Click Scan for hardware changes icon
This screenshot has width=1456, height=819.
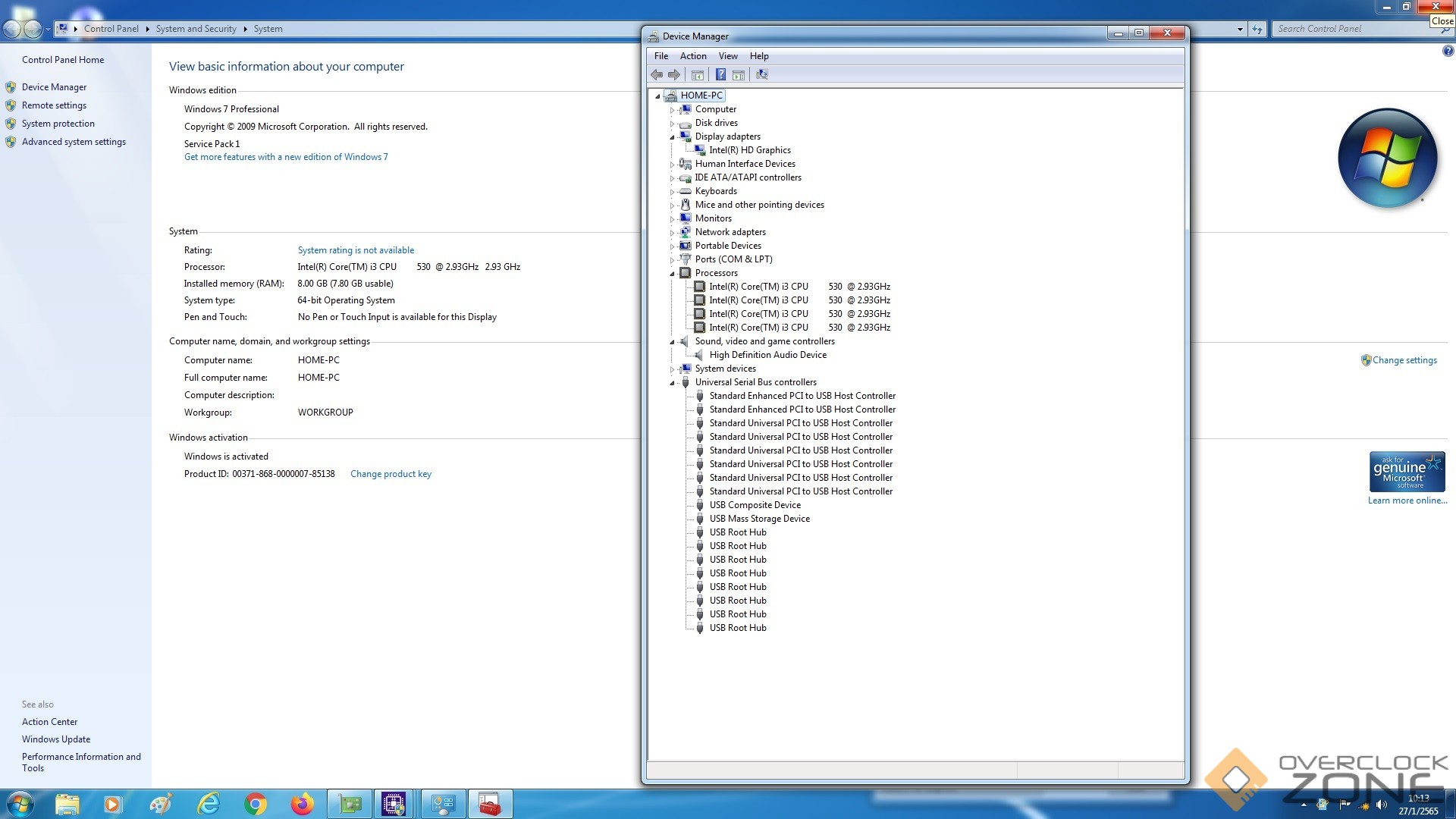coord(762,74)
